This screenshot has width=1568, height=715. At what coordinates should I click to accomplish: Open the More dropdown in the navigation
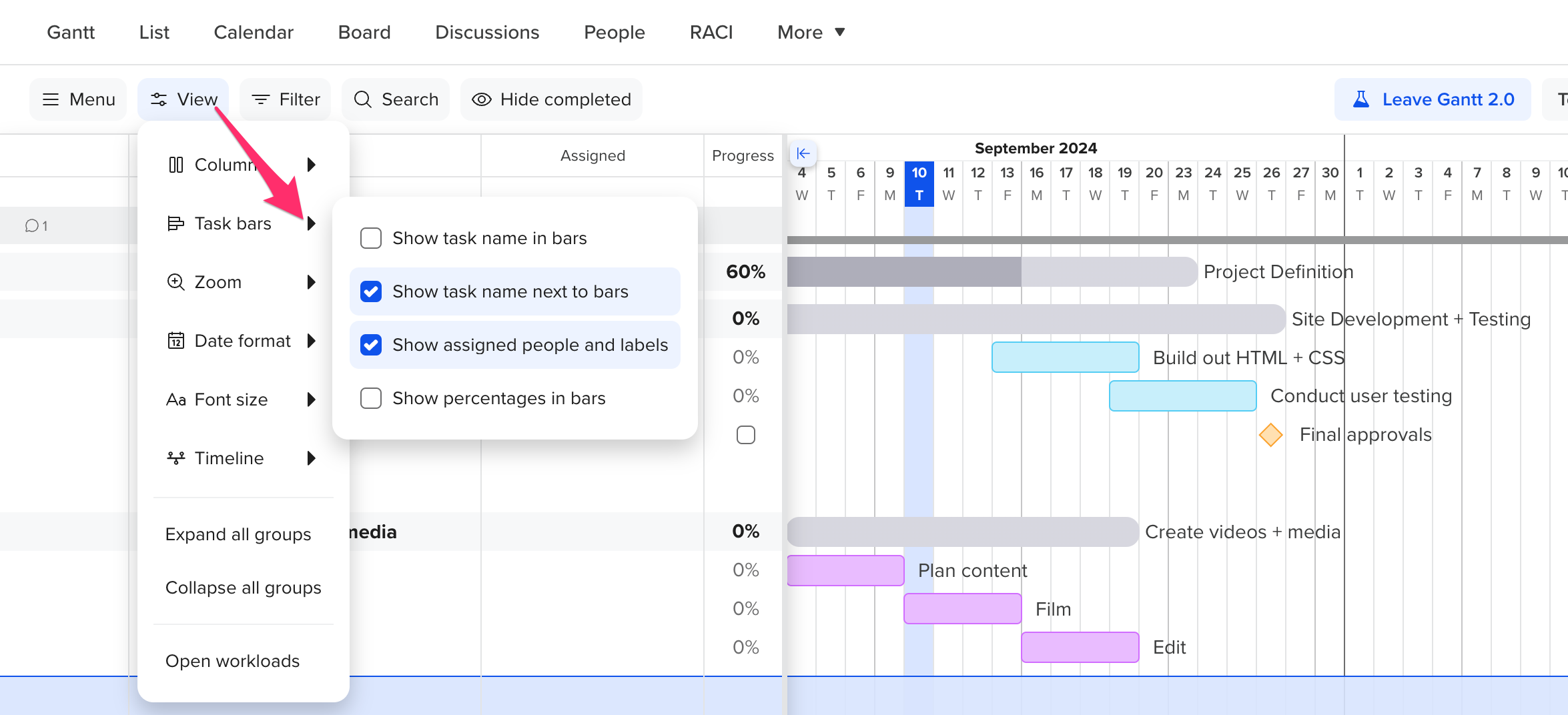pyautogui.click(x=810, y=32)
